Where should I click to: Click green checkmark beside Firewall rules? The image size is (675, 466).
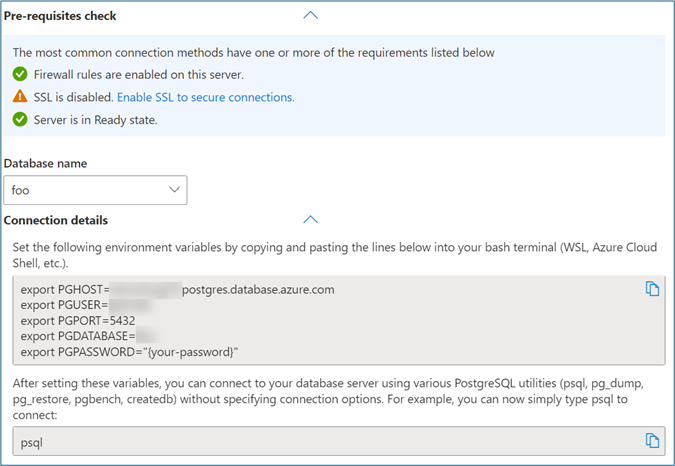(x=19, y=74)
